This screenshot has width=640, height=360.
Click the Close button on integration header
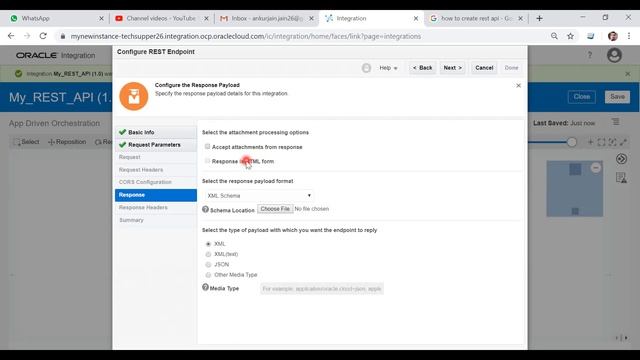click(x=582, y=97)
